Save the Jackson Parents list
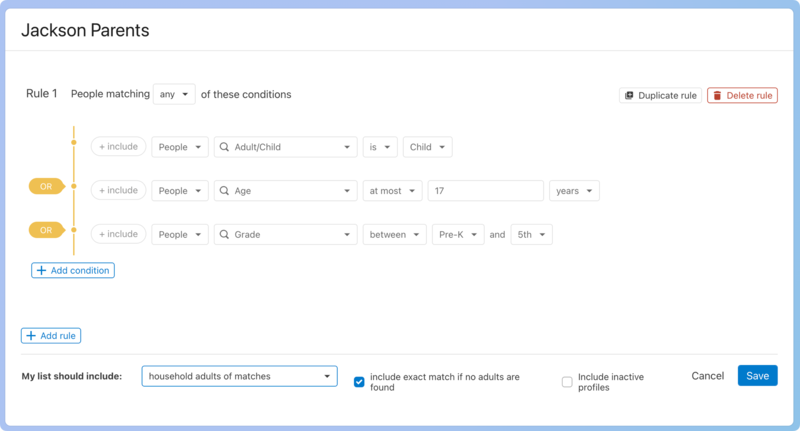Screen dimensions: 800x431 757,375
